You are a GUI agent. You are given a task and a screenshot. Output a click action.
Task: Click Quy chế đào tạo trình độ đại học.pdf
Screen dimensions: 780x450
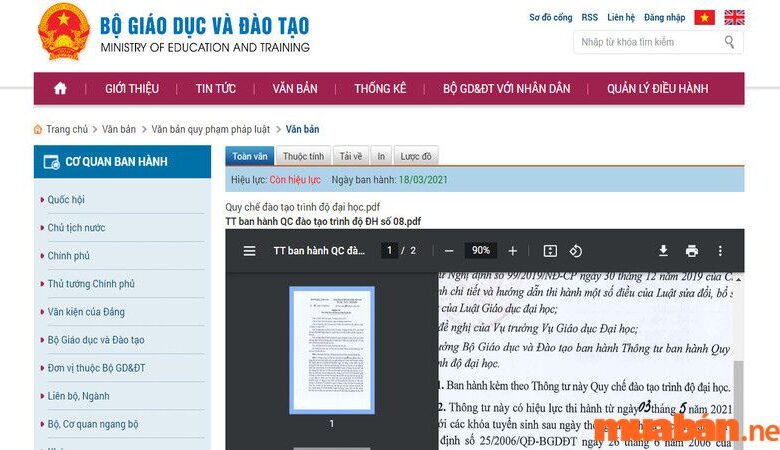tap(302, 207)
